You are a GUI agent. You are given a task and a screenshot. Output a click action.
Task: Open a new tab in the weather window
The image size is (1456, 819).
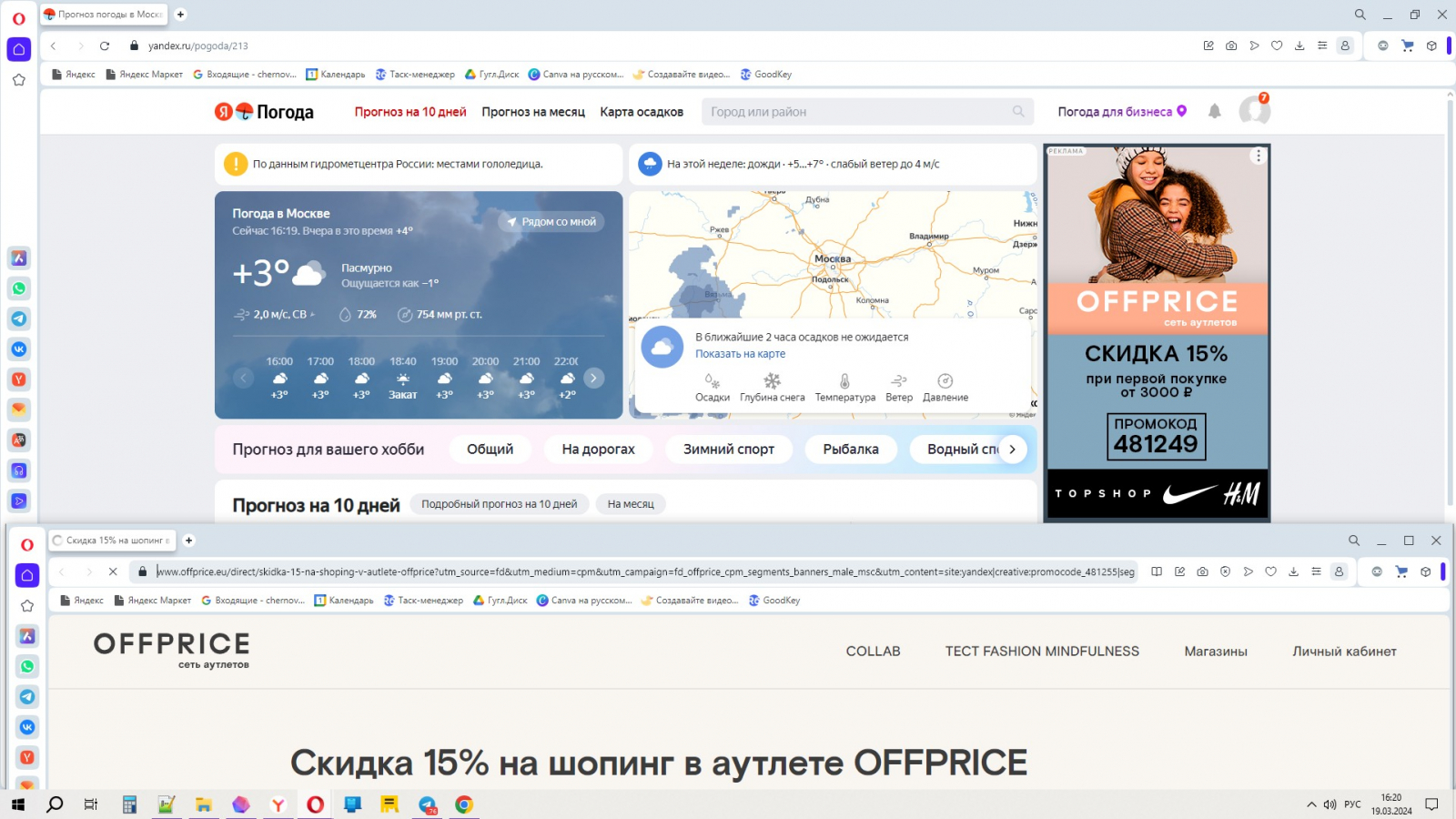(180, 15)
